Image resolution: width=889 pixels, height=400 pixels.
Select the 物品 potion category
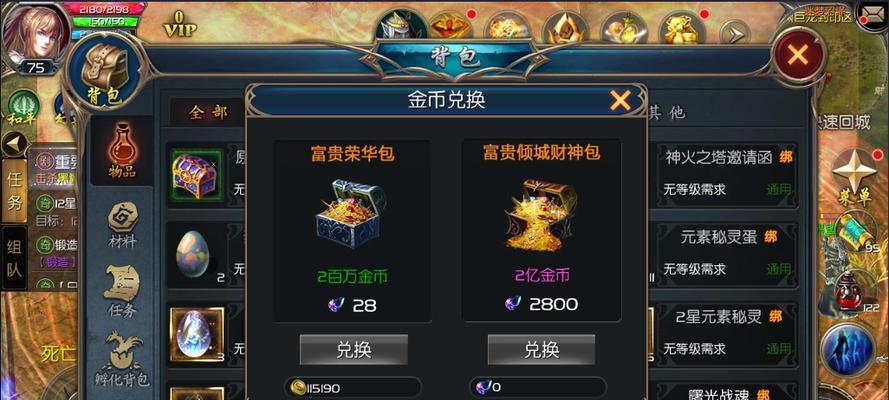[122, 151]
